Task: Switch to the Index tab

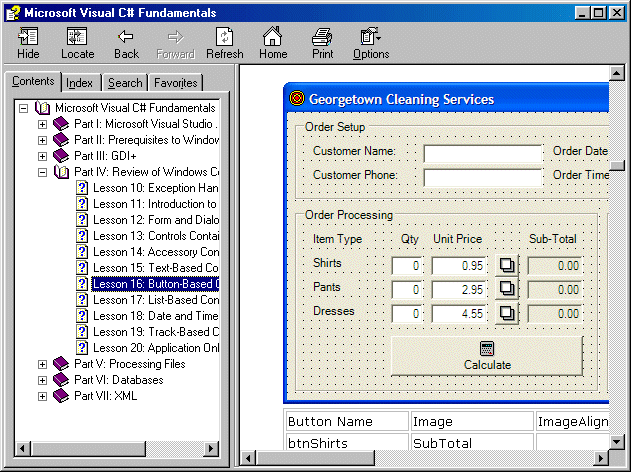Action: click(80, 83)
